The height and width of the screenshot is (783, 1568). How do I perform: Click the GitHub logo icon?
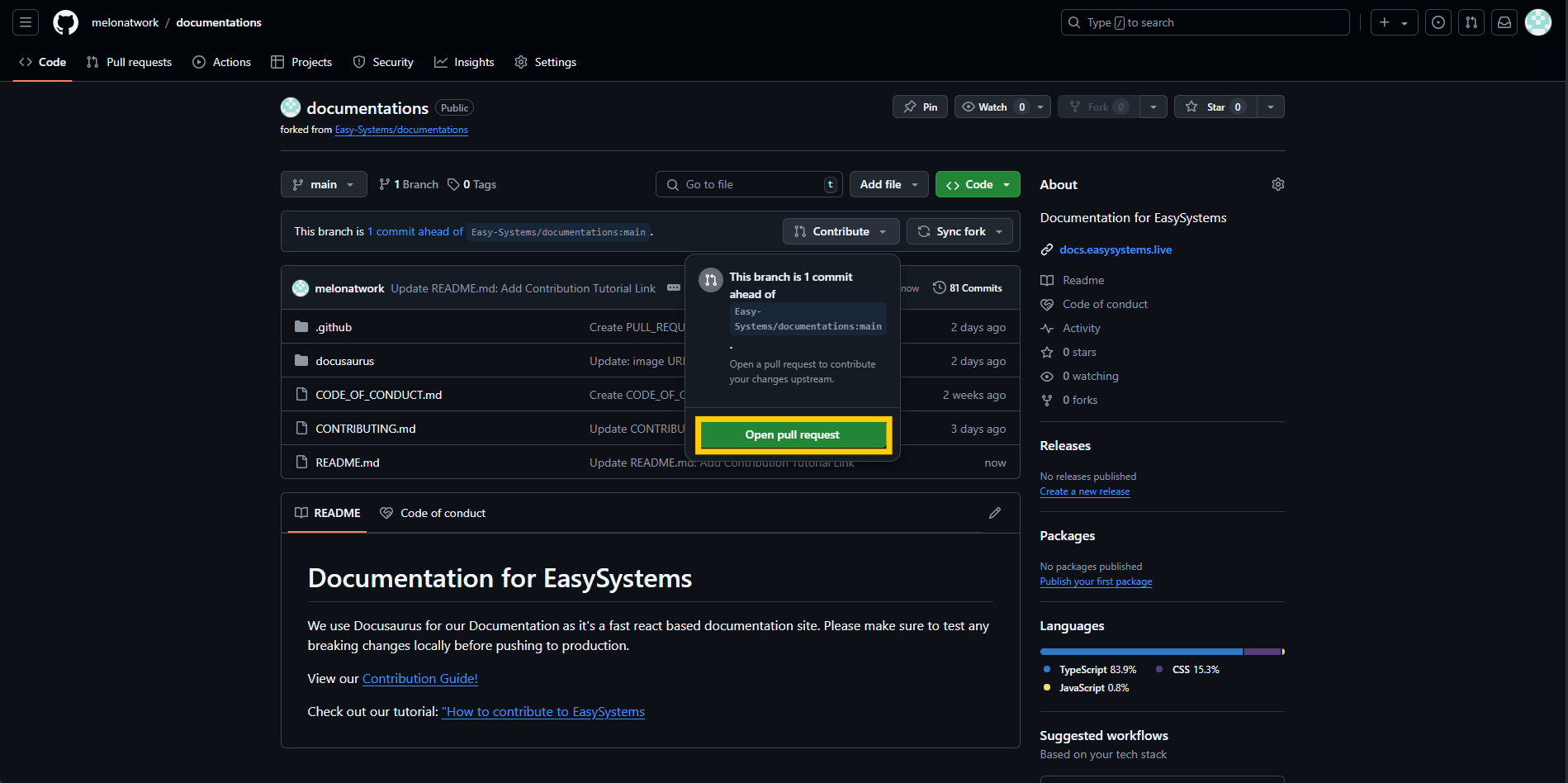coord(65,22)
